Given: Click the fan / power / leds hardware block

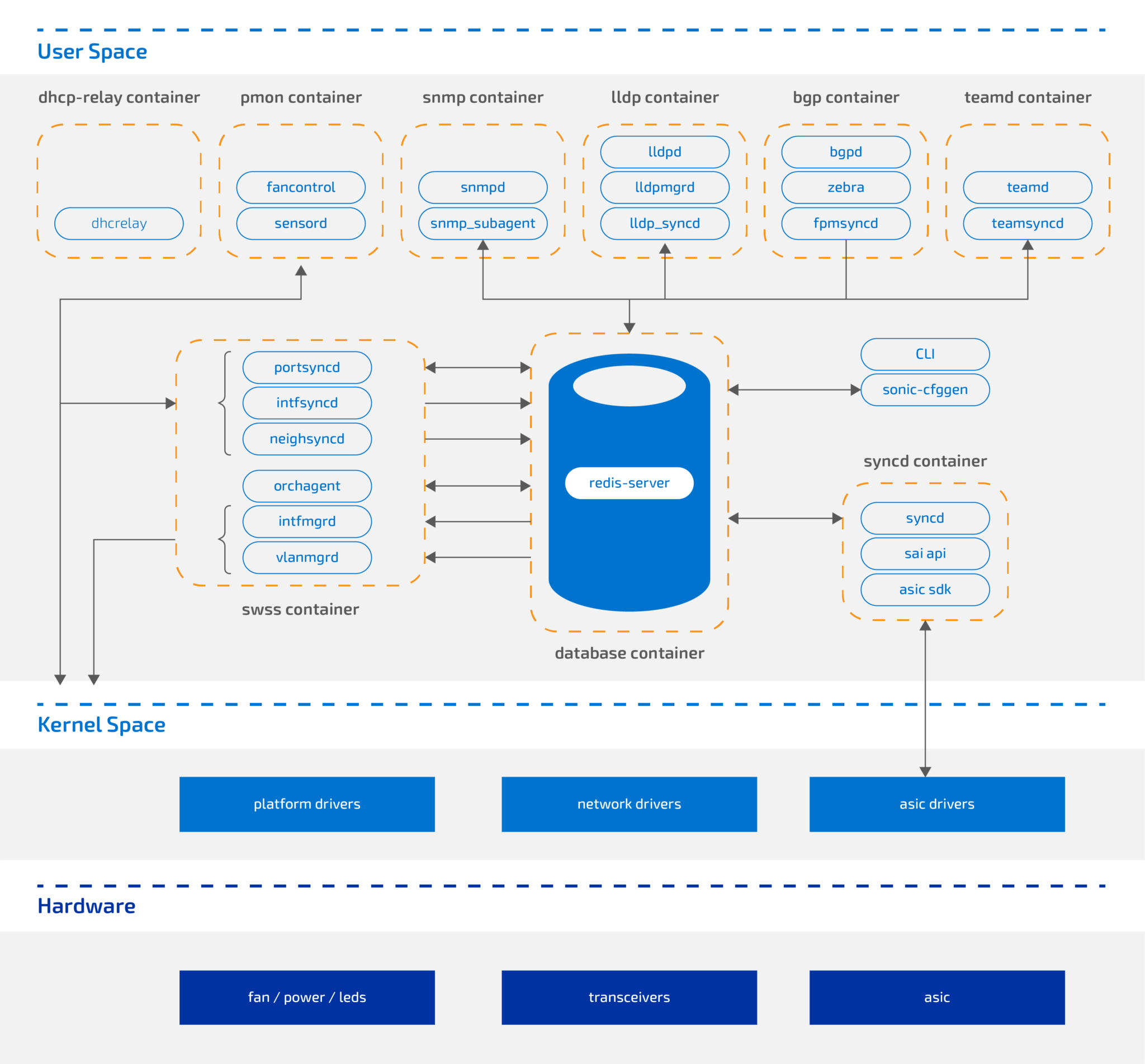Looking at the screenshot, I should [307, 997].
